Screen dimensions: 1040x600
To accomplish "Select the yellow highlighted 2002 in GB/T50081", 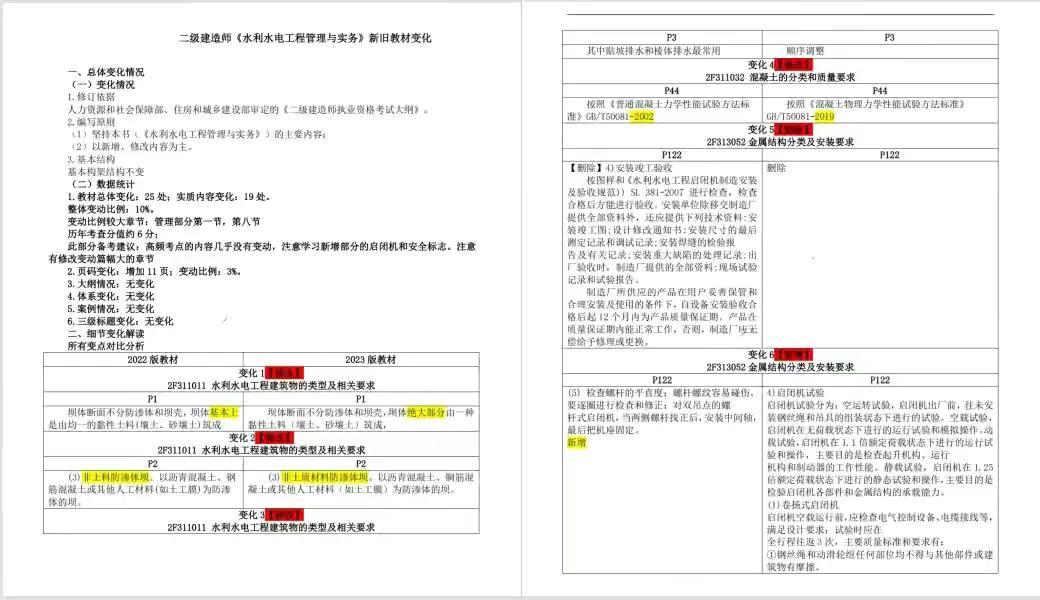I will click(x=643, y=115).
